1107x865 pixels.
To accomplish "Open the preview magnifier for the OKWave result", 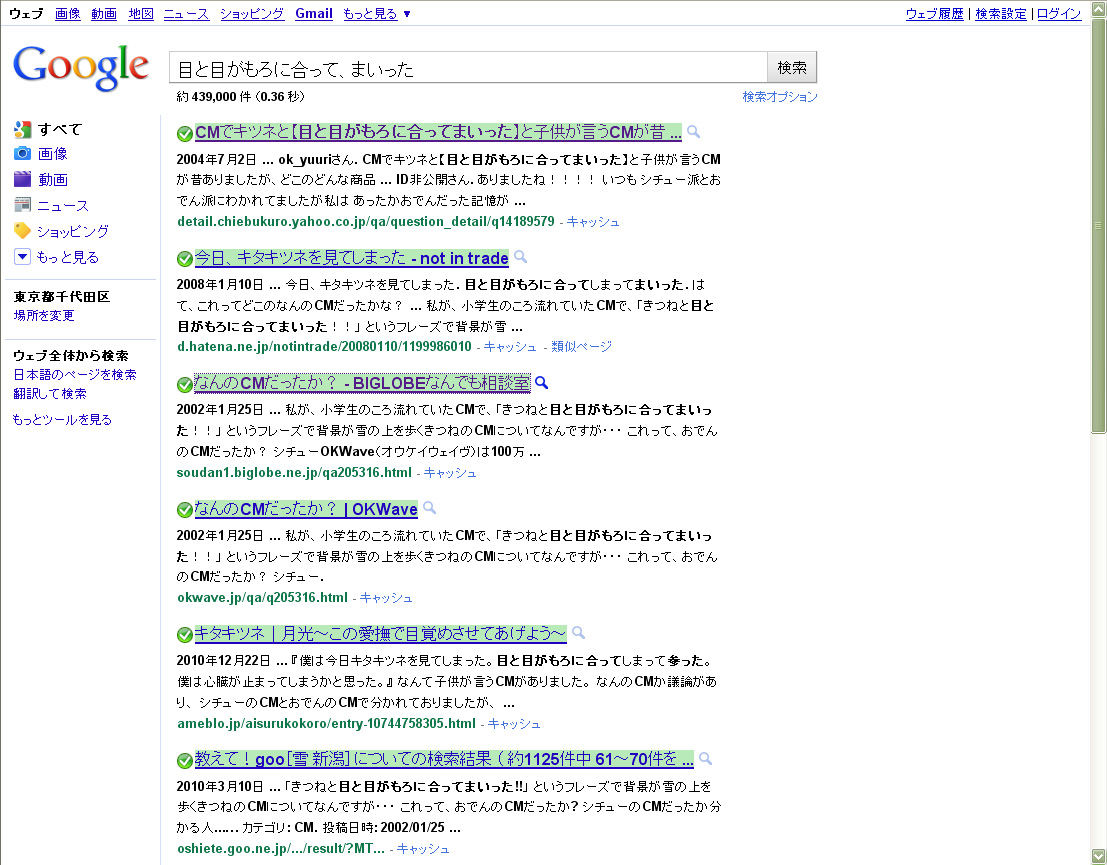I will 429,508.
